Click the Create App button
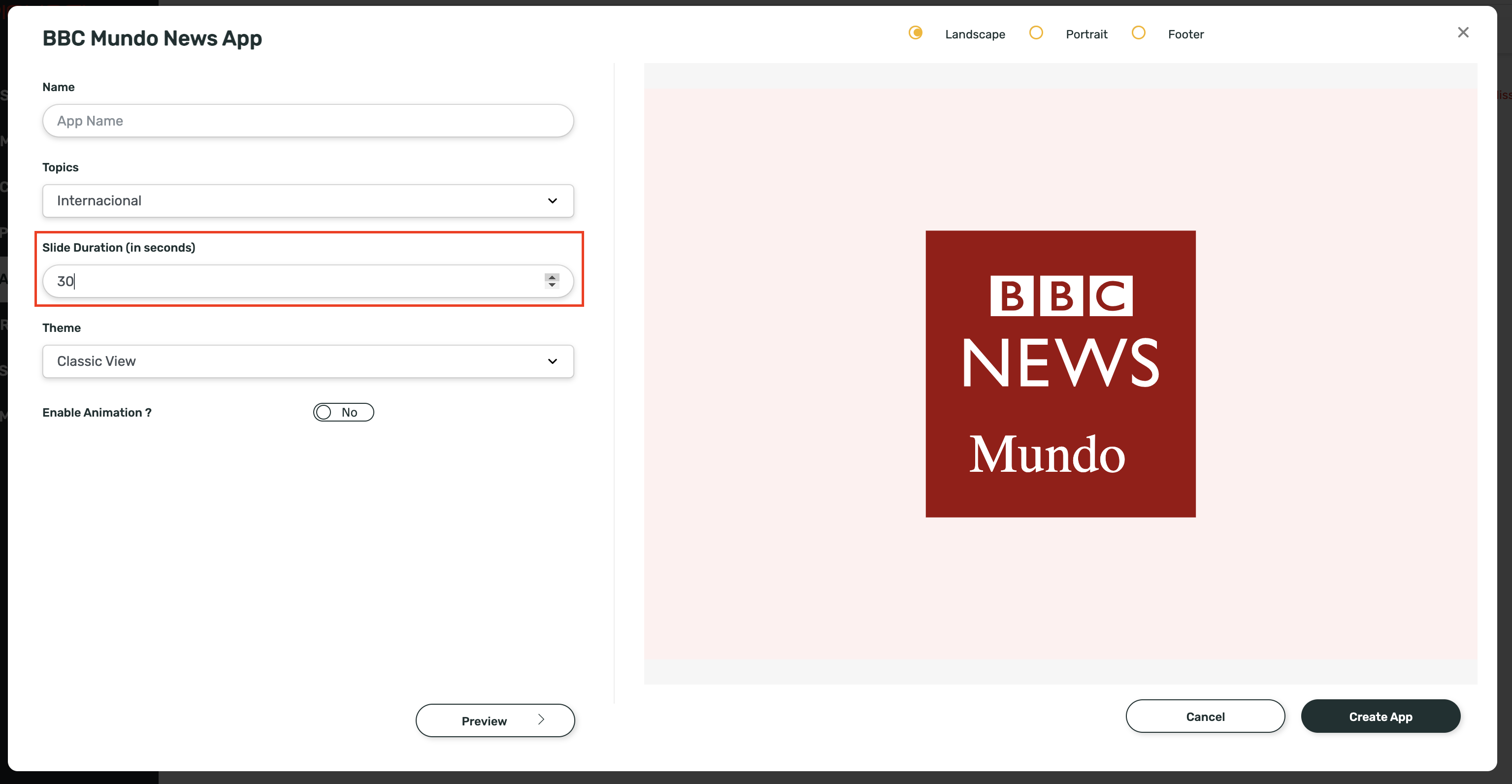Screen dimensions: 1512x784 tap(1381, 717)
